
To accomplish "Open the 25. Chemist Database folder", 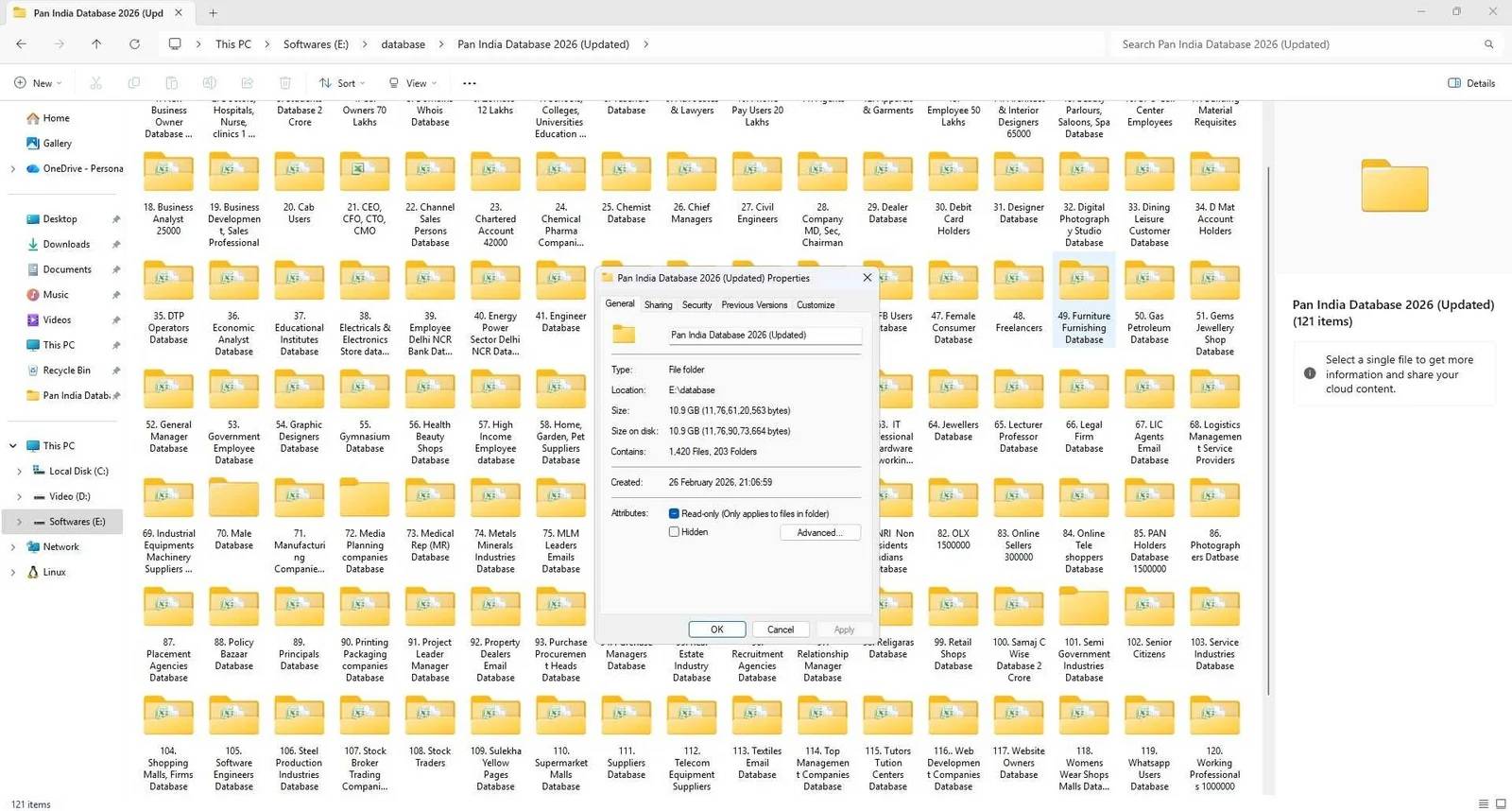I will tap(627, 188).
